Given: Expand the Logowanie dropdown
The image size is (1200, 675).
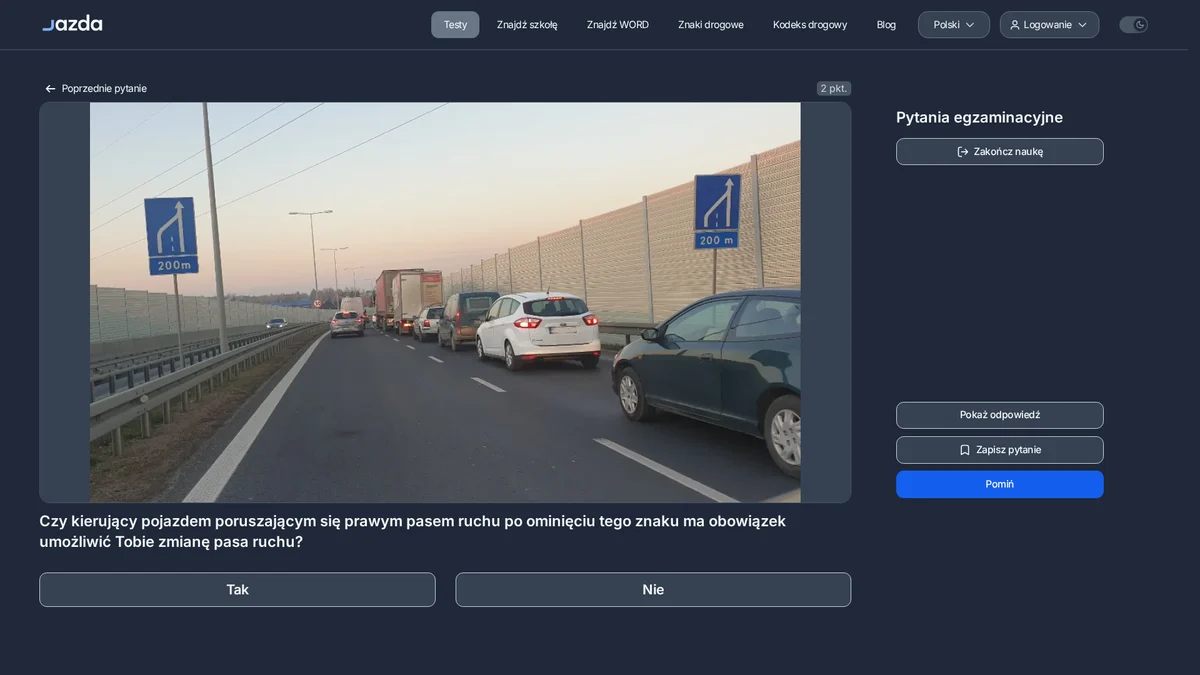Looking at the screenshot, I should [x=1049, y=25].
